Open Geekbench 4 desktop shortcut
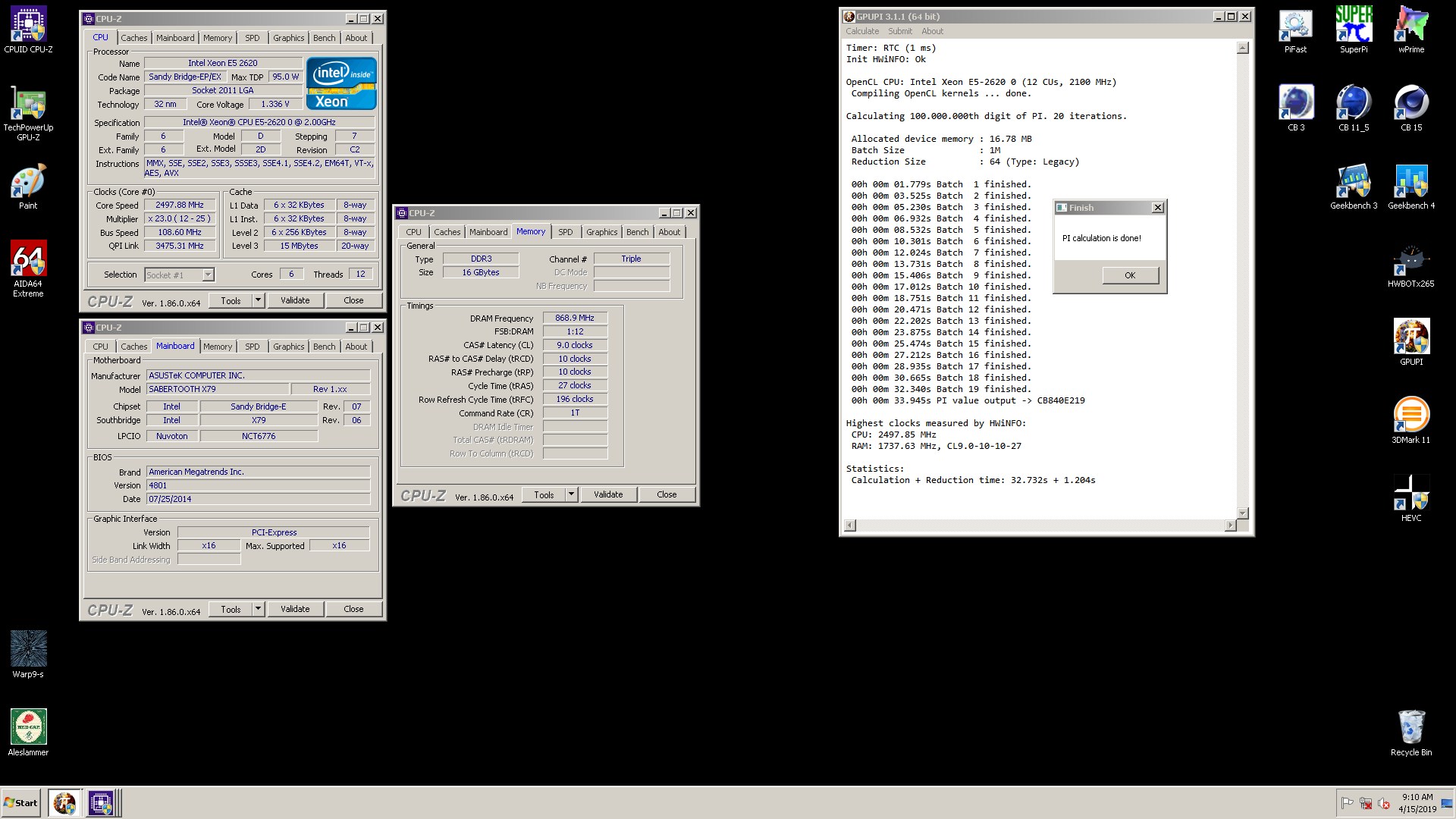The height and width of the screenshot is (819, 1456). 1411,187
